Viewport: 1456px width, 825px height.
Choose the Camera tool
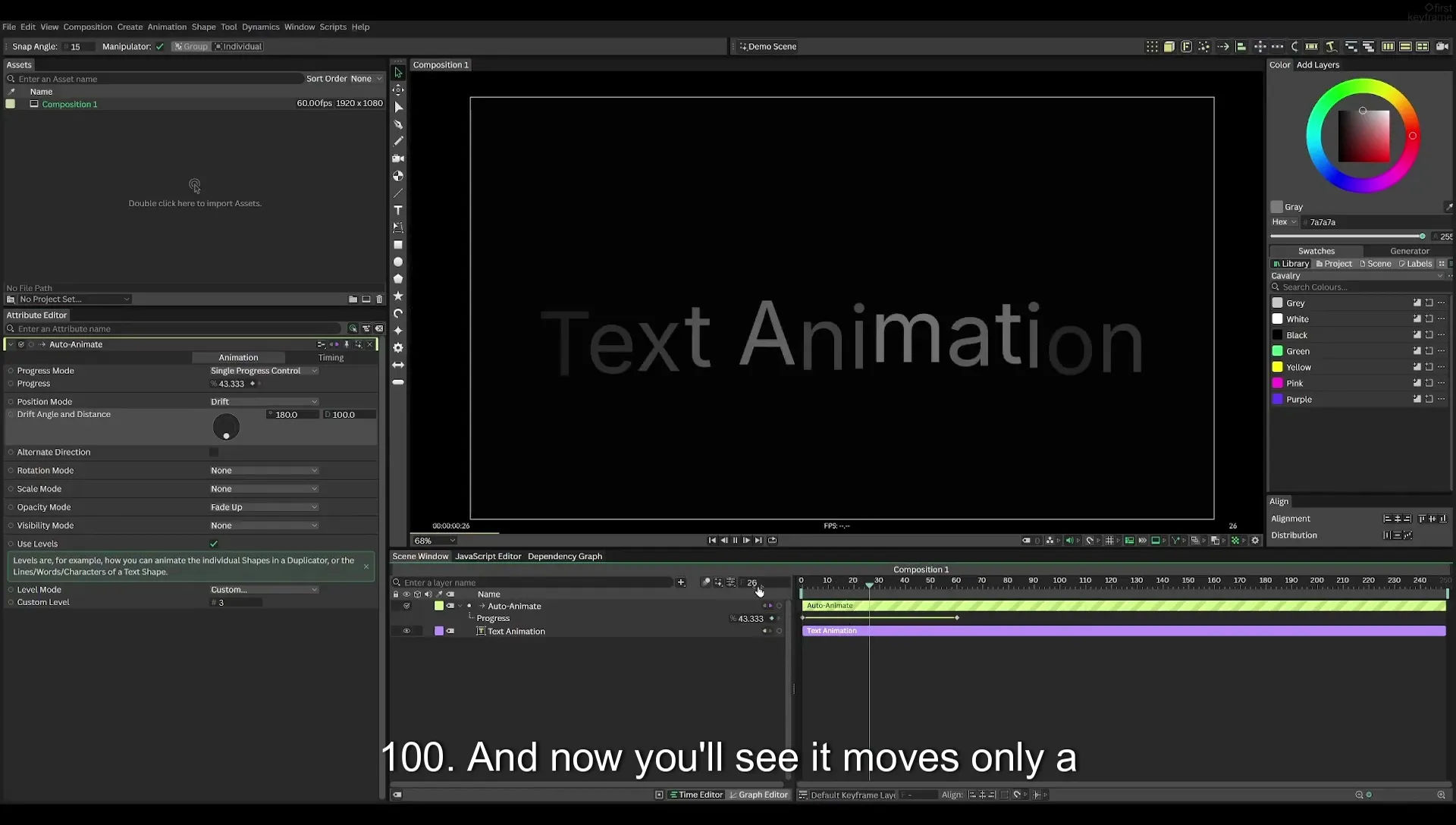[398, 158]
